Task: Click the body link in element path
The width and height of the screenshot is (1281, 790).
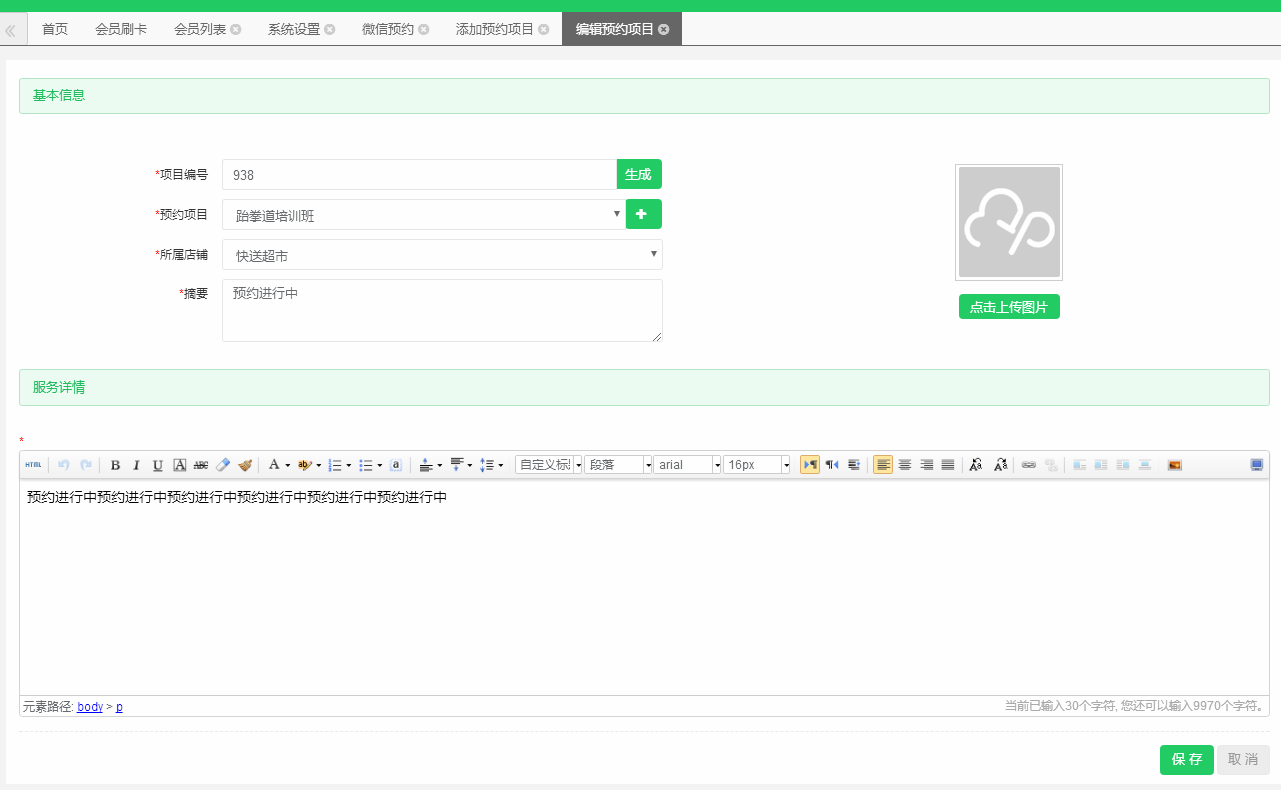Action: [90, 707]
